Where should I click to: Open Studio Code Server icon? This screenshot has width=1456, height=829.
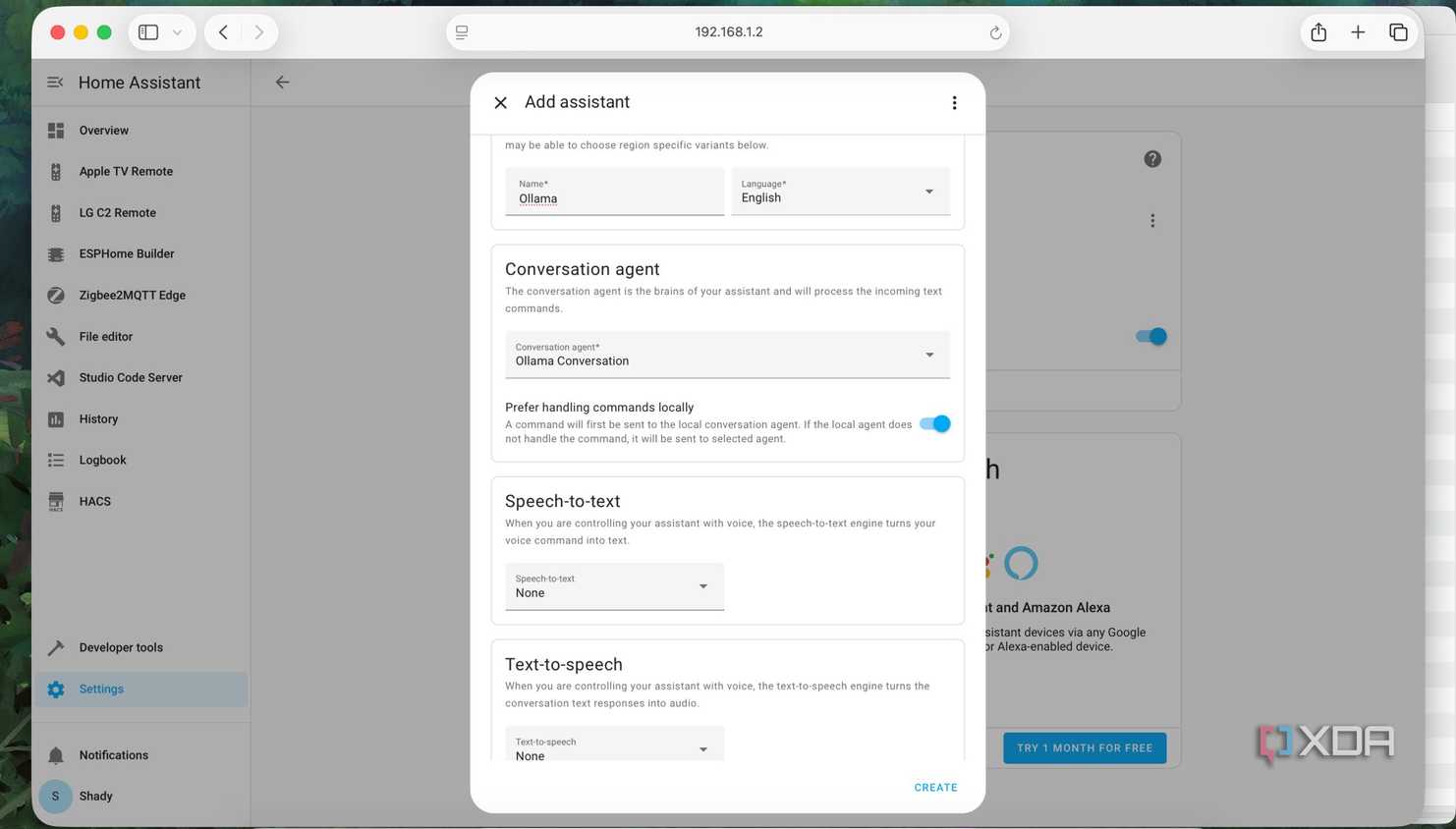(56, 378)
